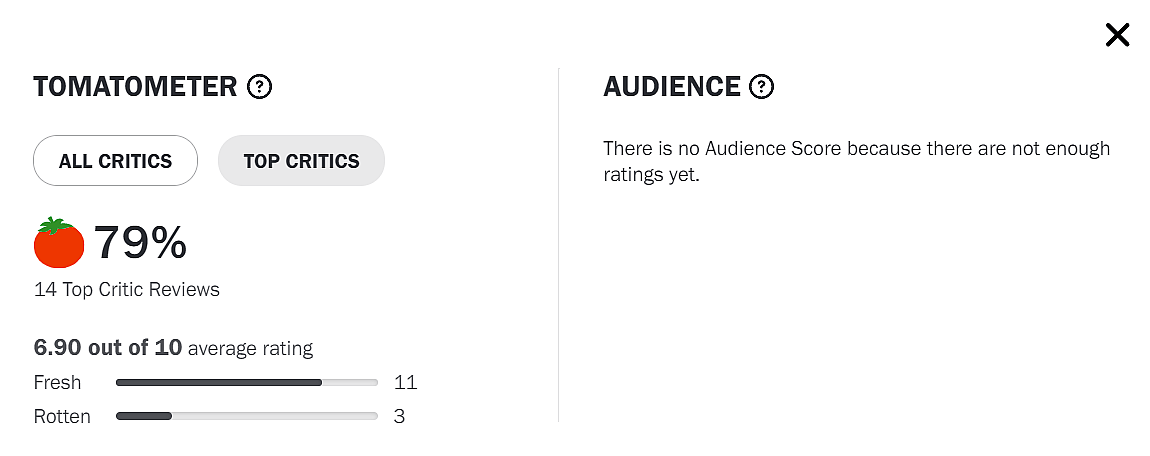The image size is (1150, 456).
Task: Click the 79% Tomatometer score
Action: pyautogui.click(x=140, y=243)
